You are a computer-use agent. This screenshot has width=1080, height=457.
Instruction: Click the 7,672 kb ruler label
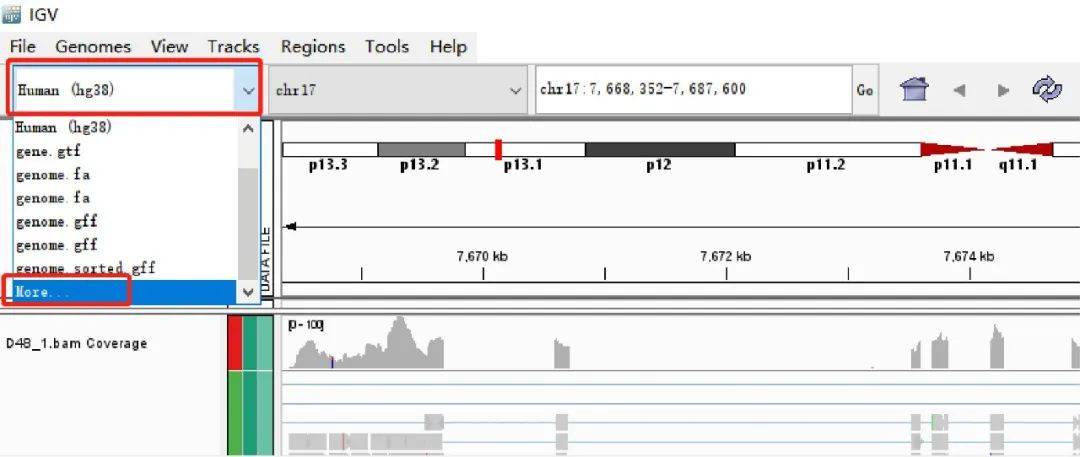(x=726, y=256)
